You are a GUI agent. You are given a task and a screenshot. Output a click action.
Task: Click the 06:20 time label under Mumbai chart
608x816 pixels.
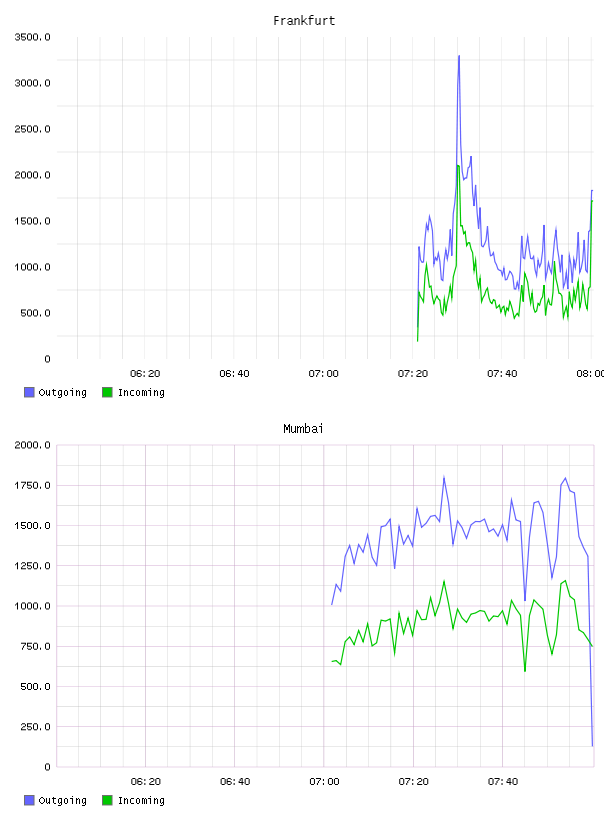pos(146,782)
